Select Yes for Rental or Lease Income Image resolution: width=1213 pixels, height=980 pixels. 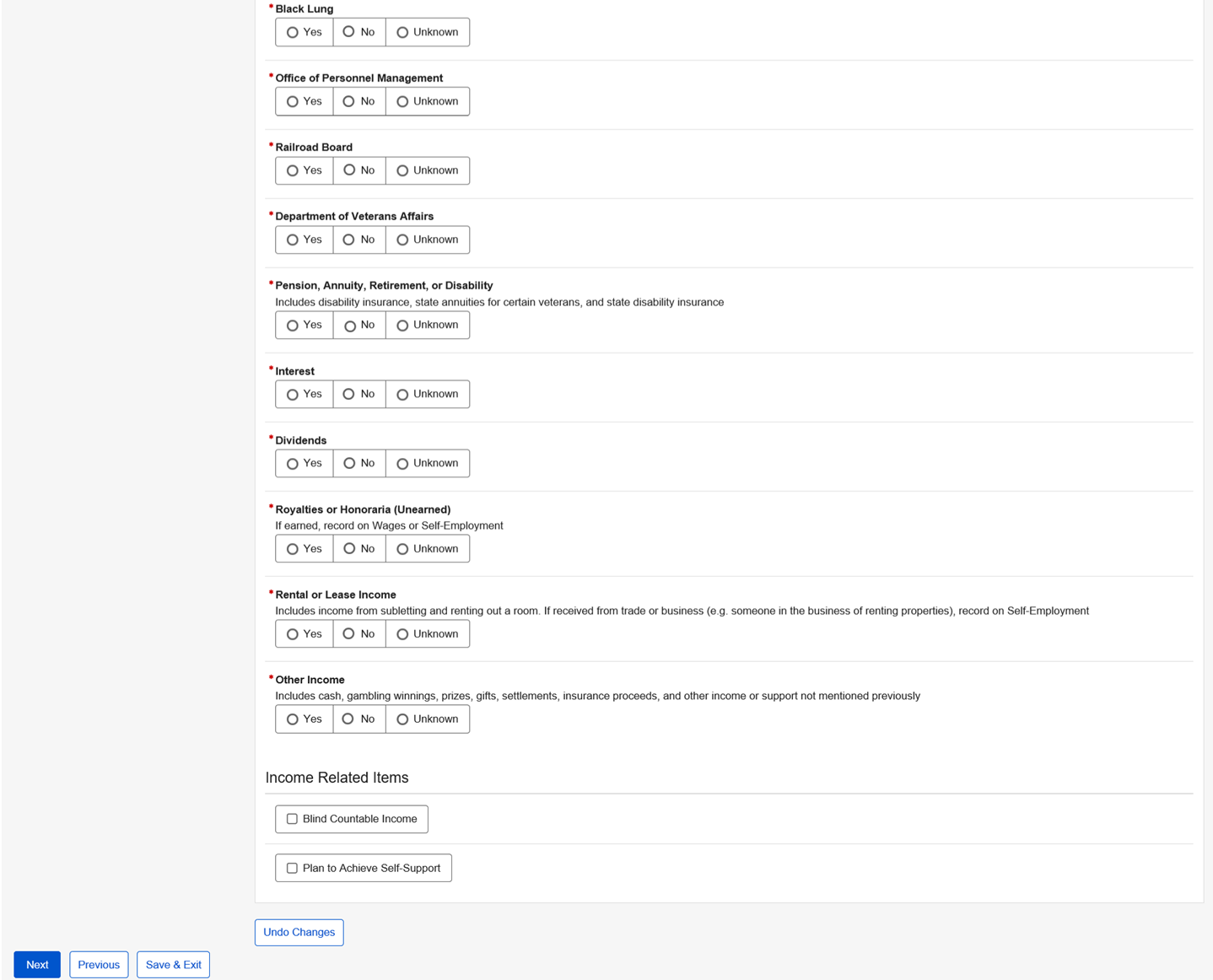coord(293,634)
